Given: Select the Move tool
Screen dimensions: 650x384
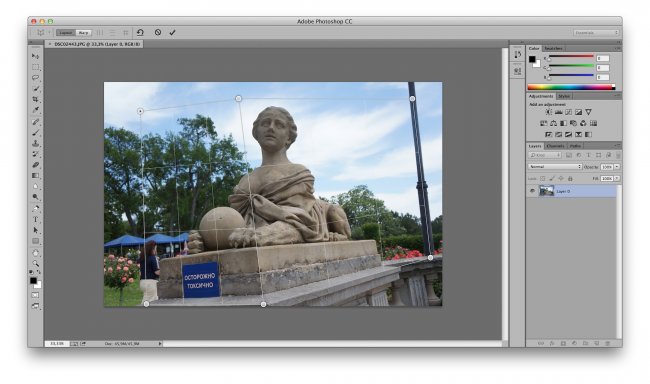Looking at the screenshot, I should pos(36,56).
